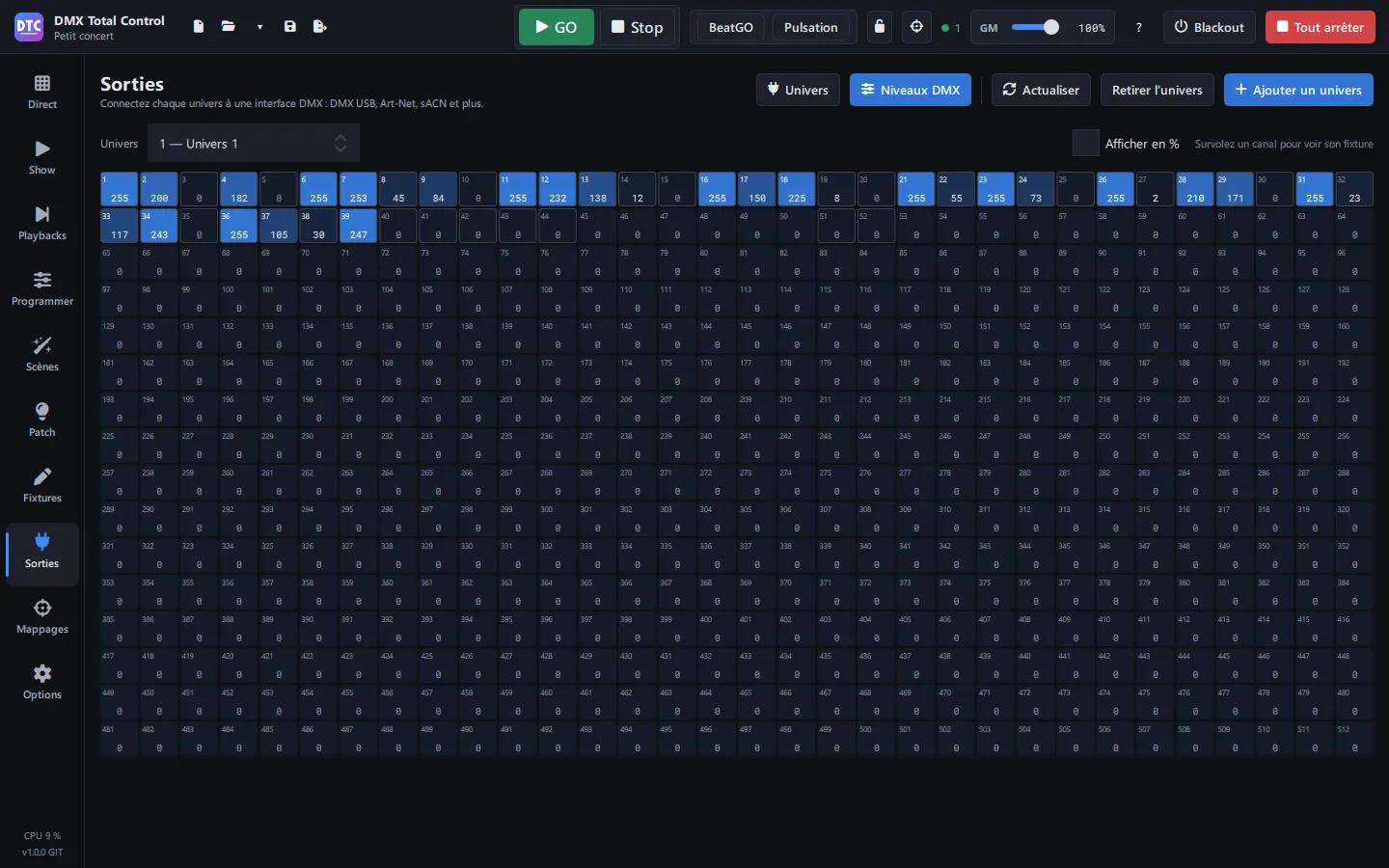
Task: Select DMX channel 1 cell showing 255
Action: click(x=120, y=189)
